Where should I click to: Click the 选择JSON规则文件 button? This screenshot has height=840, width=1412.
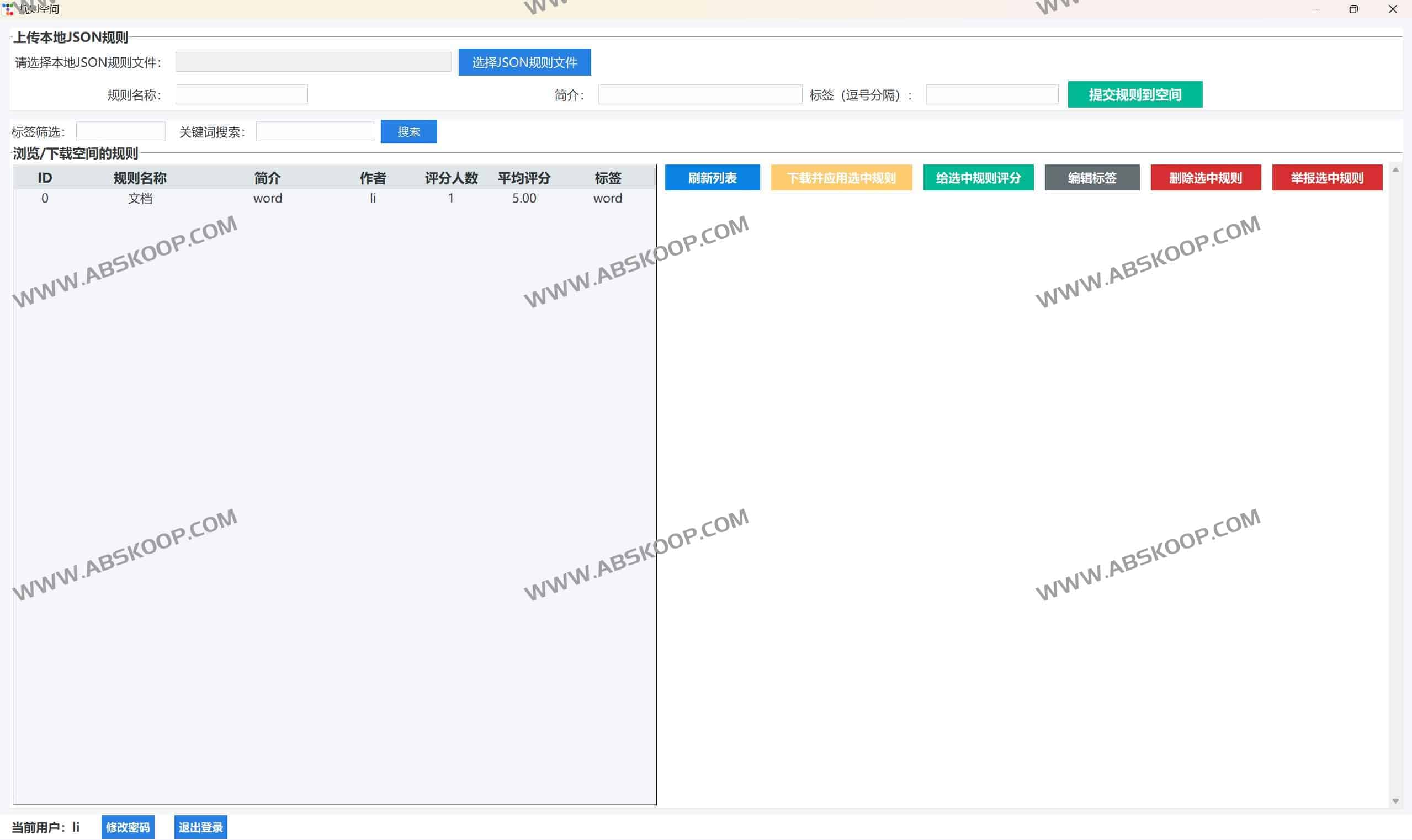tap(524, 62)
